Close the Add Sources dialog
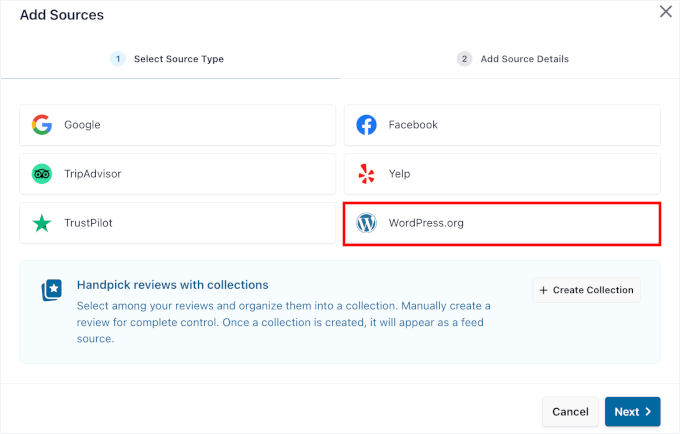The image size is (680, 434). [665, 12]
